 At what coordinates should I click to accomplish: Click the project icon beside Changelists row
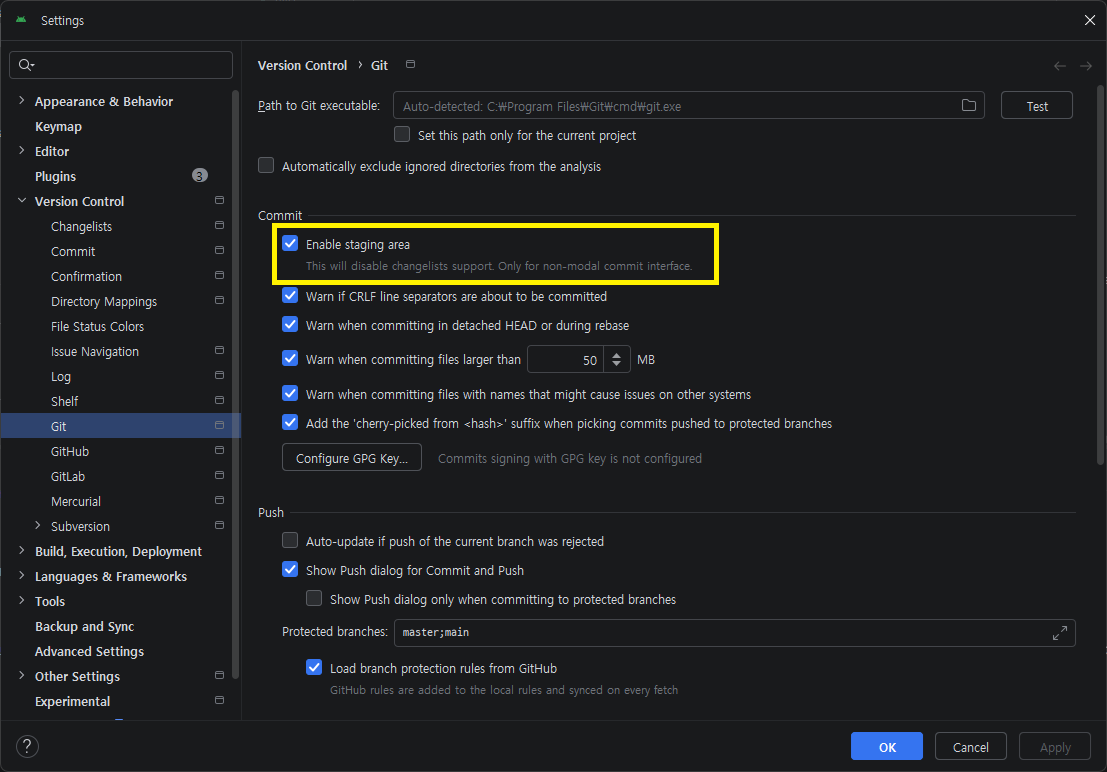pos(220,225)
